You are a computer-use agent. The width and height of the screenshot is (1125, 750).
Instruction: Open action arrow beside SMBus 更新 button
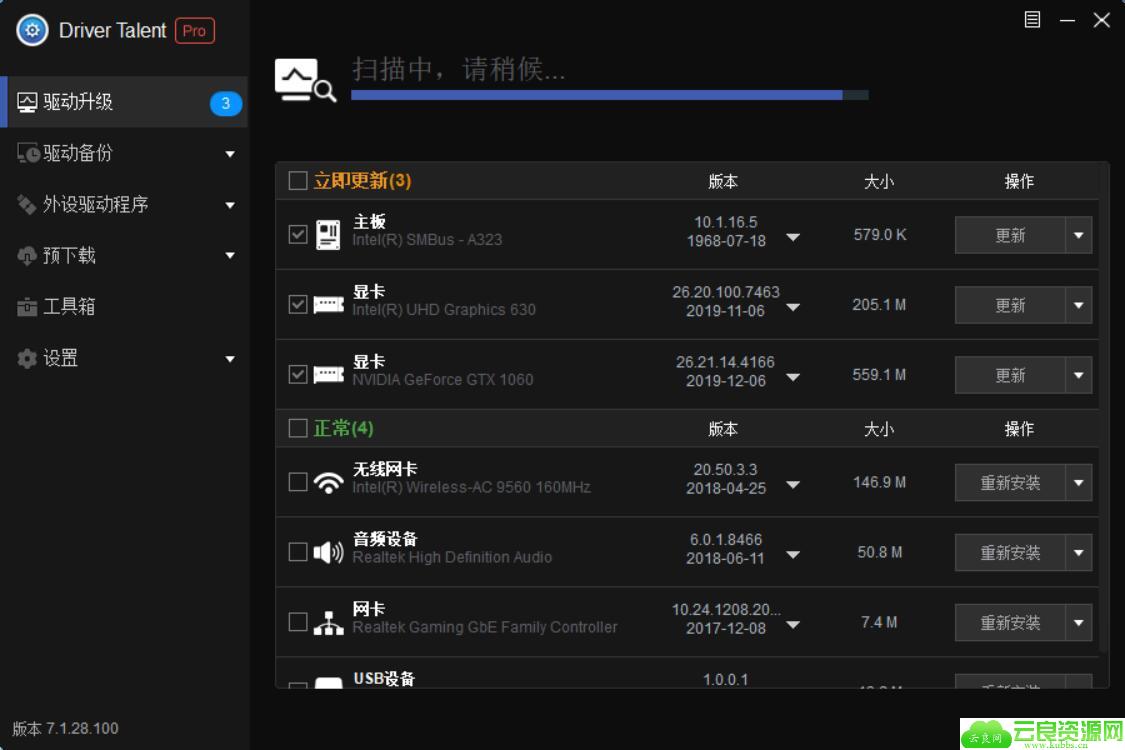point(1078,235)
